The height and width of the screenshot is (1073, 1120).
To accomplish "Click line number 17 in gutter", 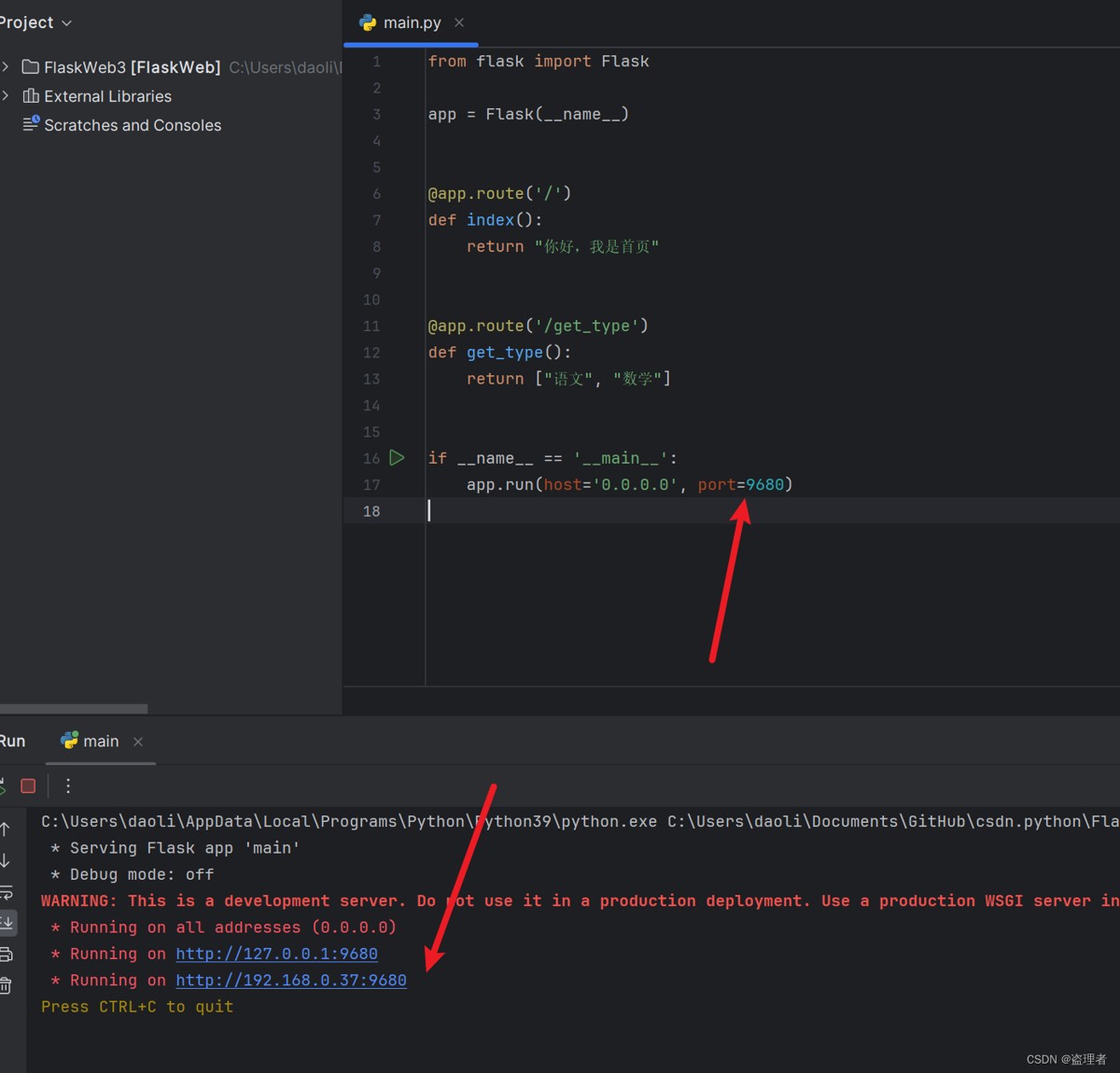I will [371, 484].
